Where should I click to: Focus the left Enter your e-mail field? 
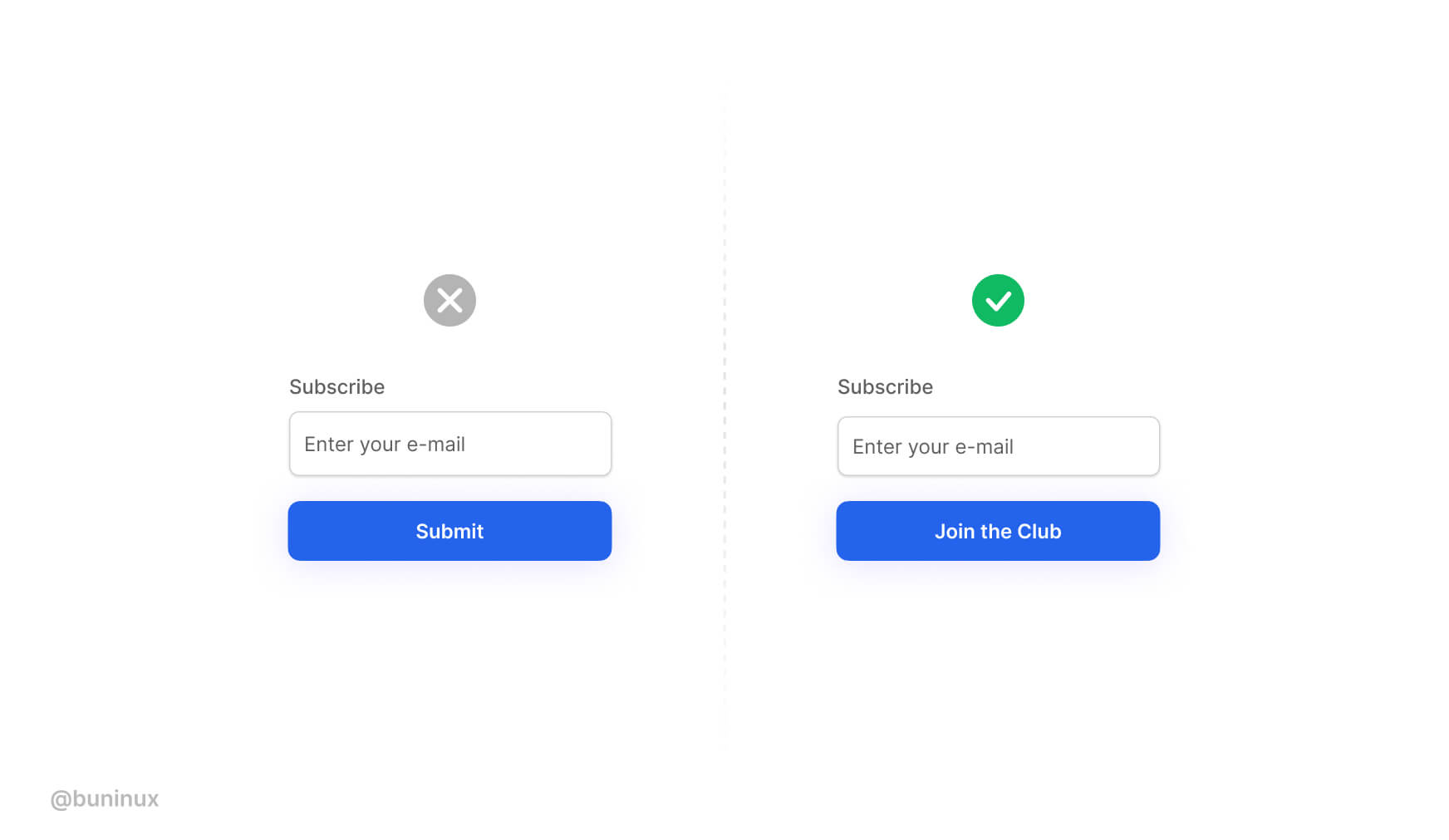point(450,444)
